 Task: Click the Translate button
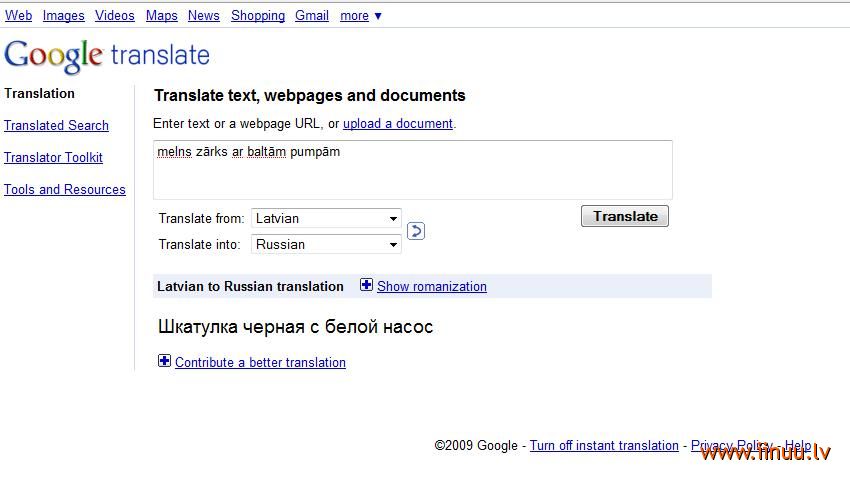(x=624, y=216)
